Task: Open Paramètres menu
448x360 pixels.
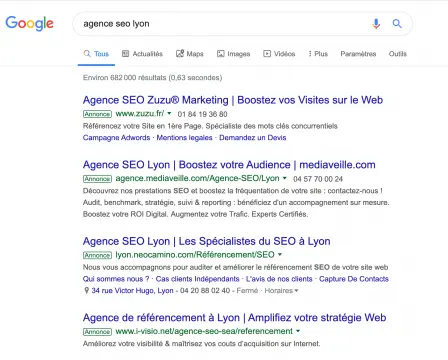Action: click(x=358, y=54)
